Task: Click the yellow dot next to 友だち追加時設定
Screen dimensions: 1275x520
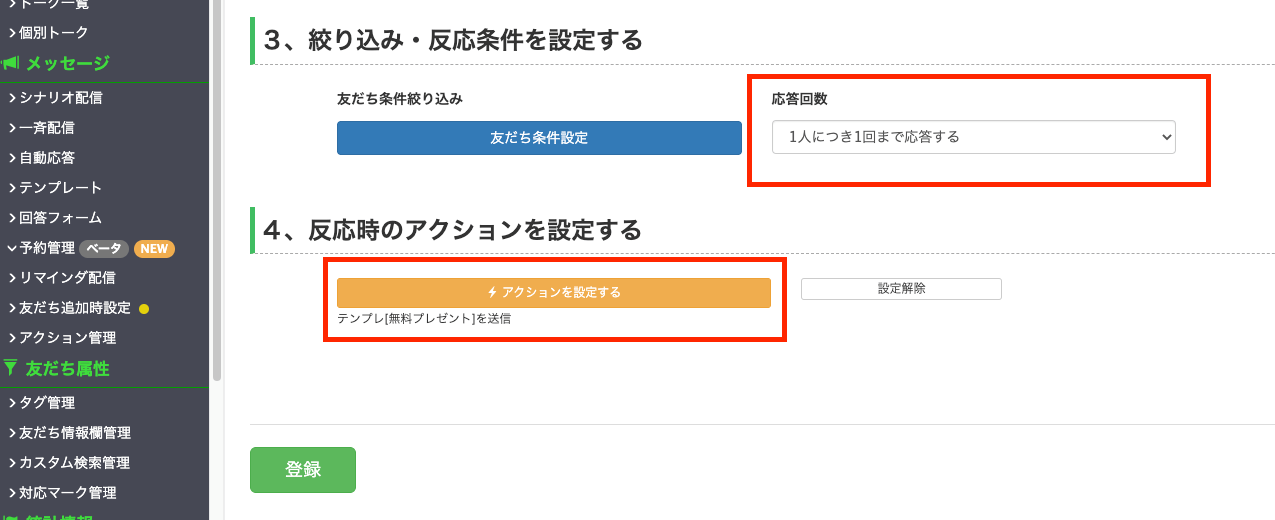Action: 144,308
